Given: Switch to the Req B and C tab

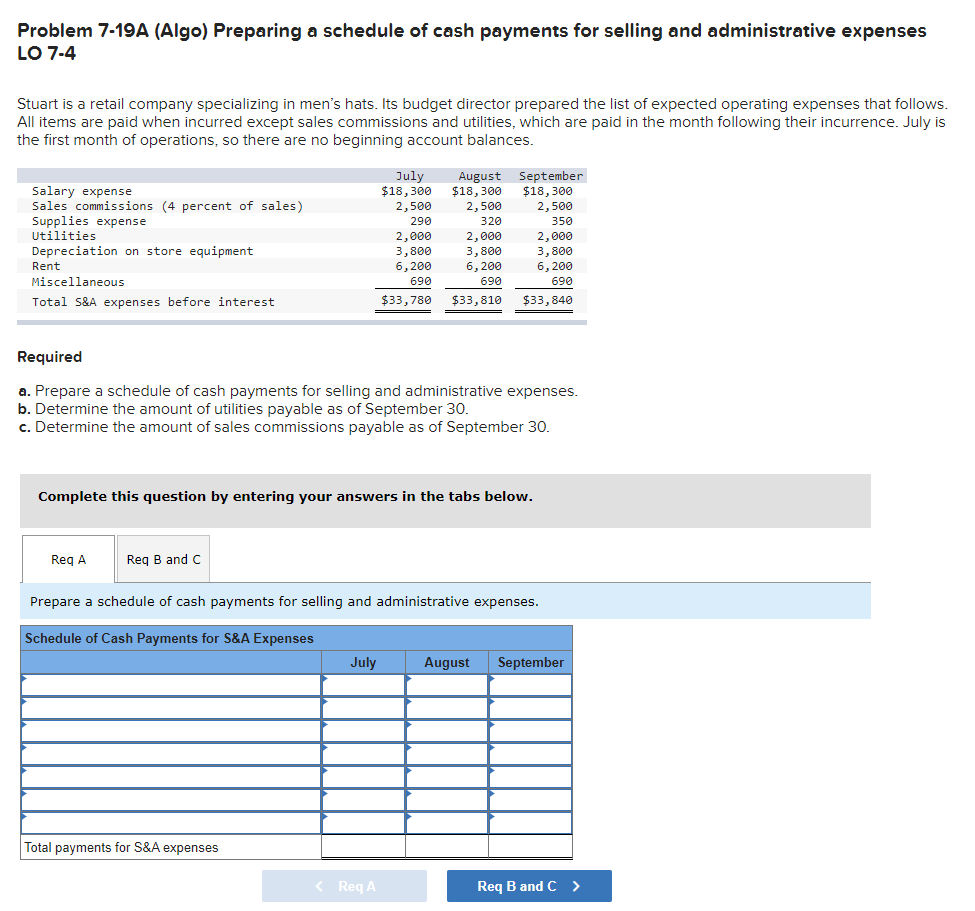Looking at the screenshot, I should coord(162,559).
